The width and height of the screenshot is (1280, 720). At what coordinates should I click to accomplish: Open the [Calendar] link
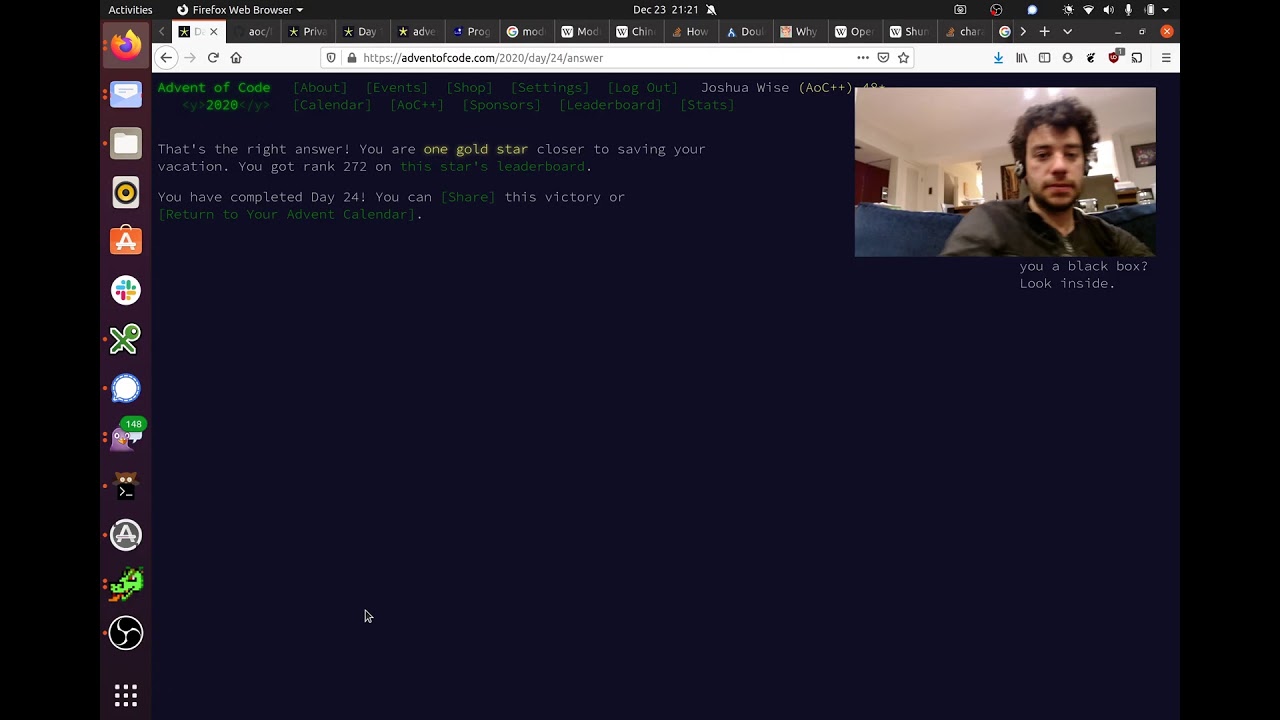(x=332, y=105)
